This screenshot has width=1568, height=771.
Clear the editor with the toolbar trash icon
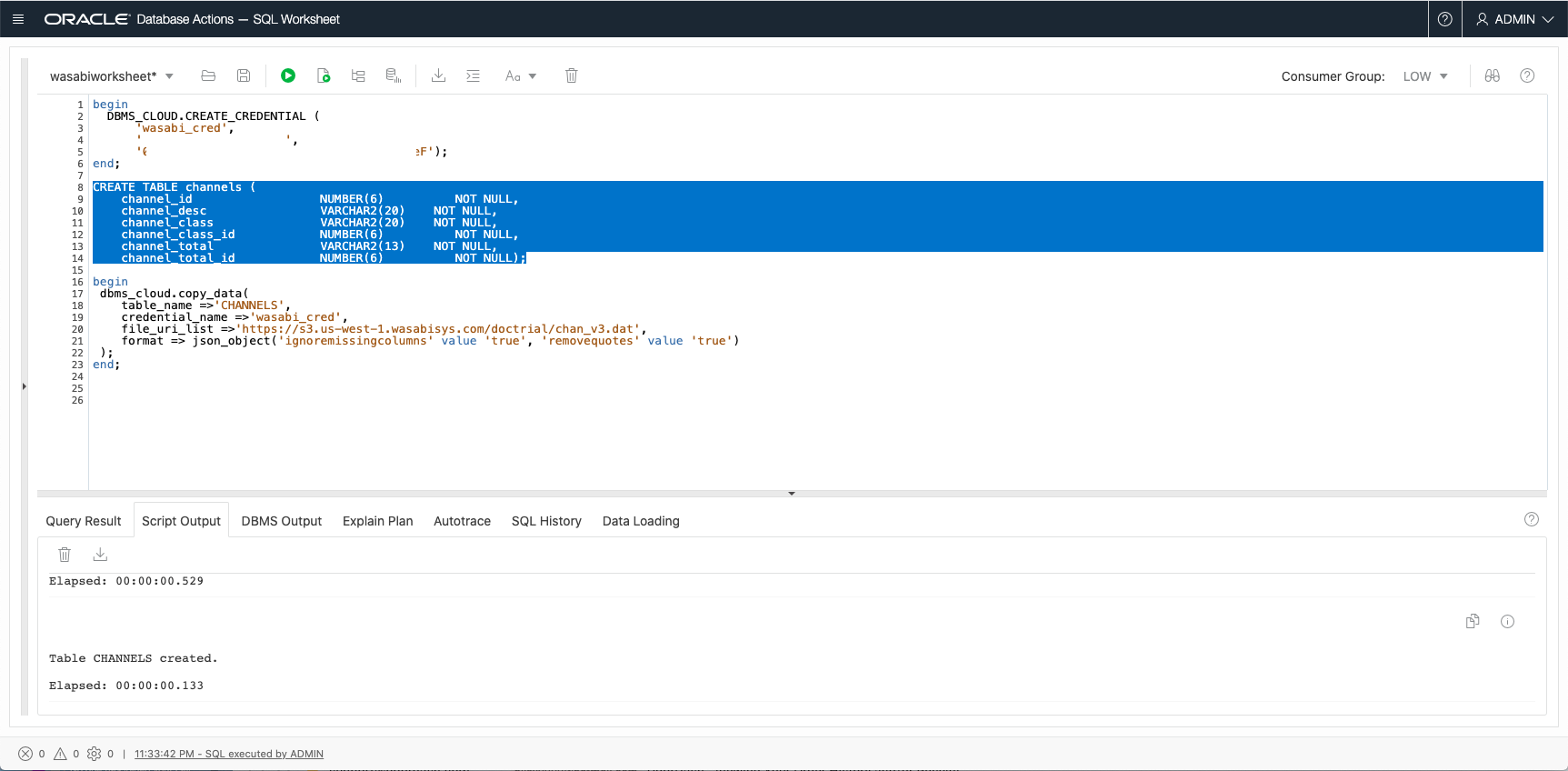tap(572, 75)
